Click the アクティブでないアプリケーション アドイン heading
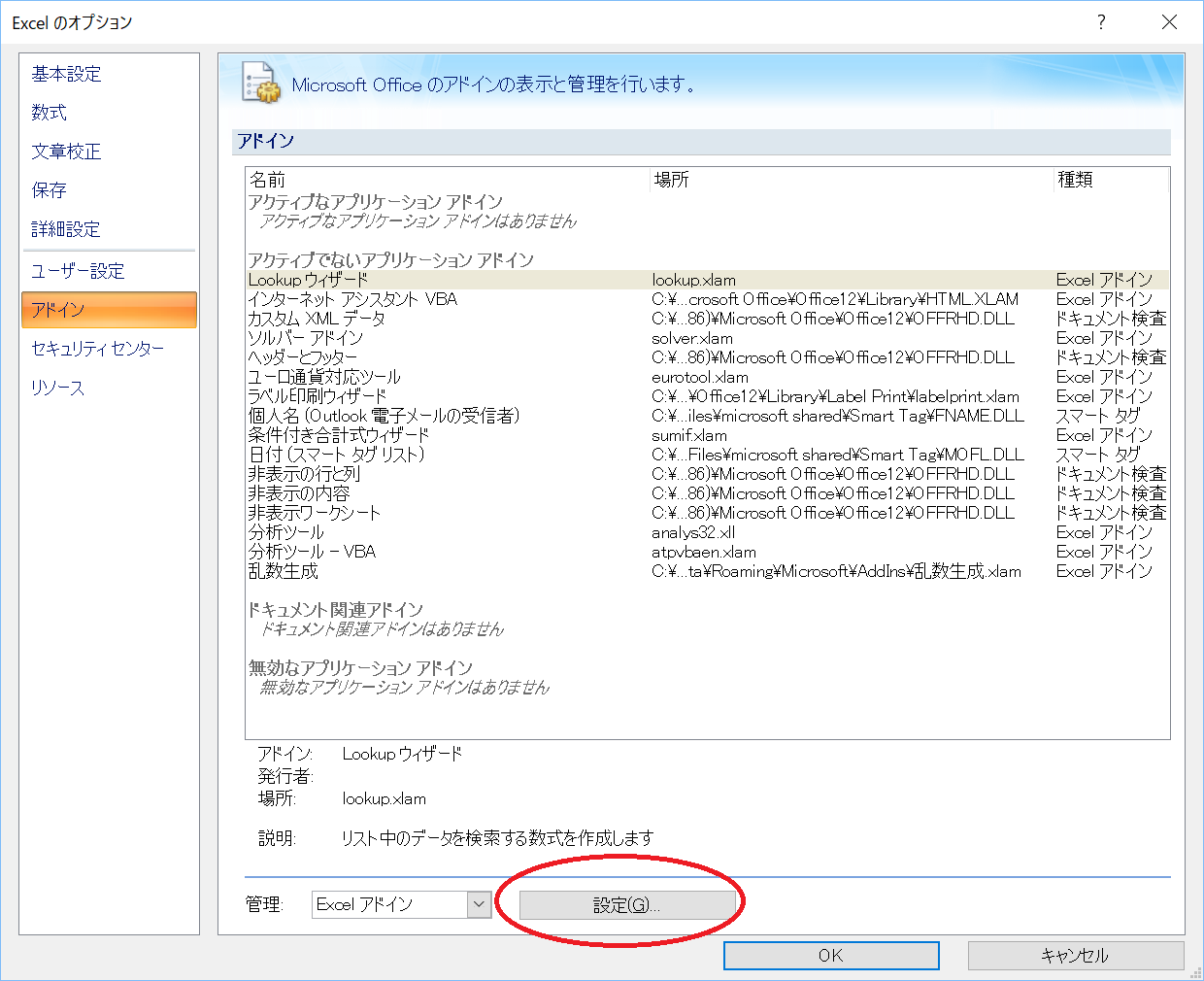1204x981 pixels. [x=390, y=260]
